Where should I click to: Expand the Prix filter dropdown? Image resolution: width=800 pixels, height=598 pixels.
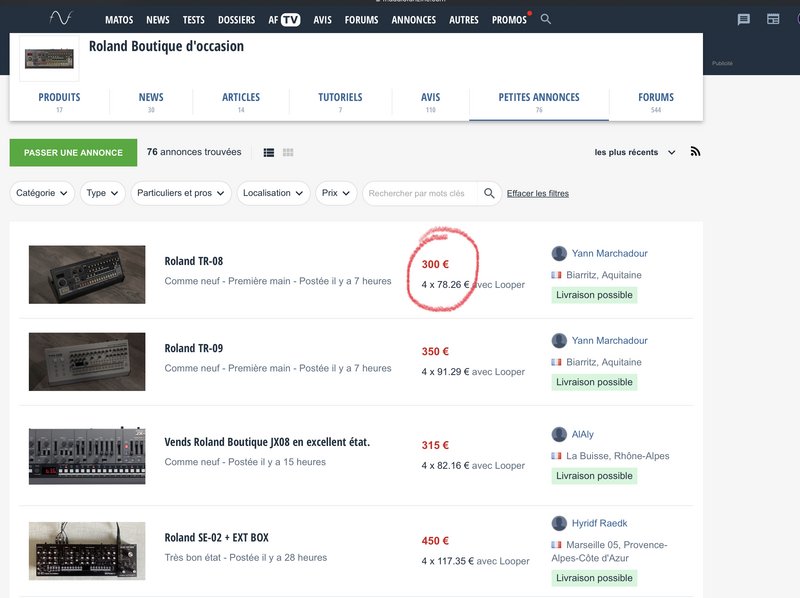point(336,193)
